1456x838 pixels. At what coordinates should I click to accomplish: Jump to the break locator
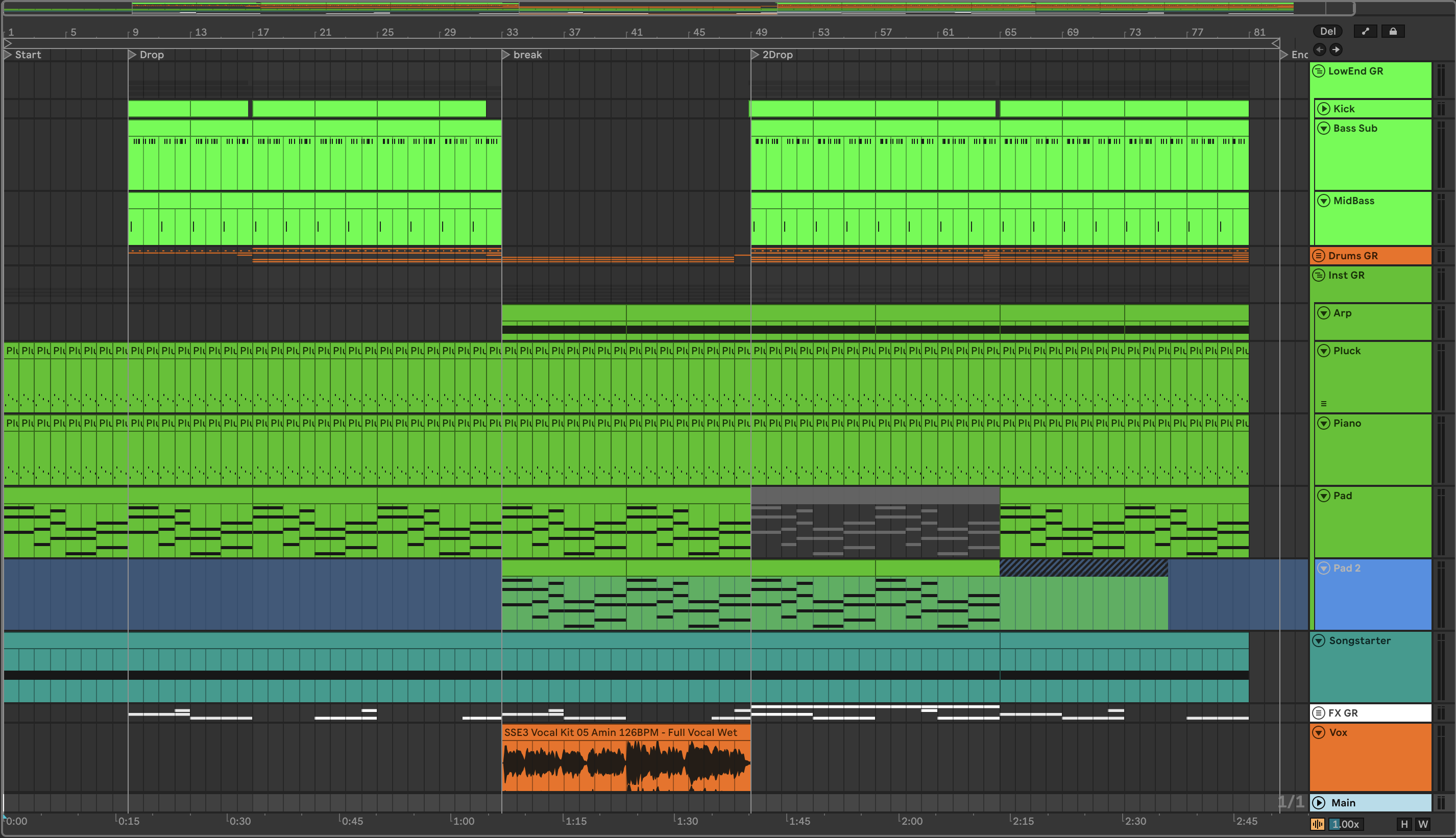point(522,55)
